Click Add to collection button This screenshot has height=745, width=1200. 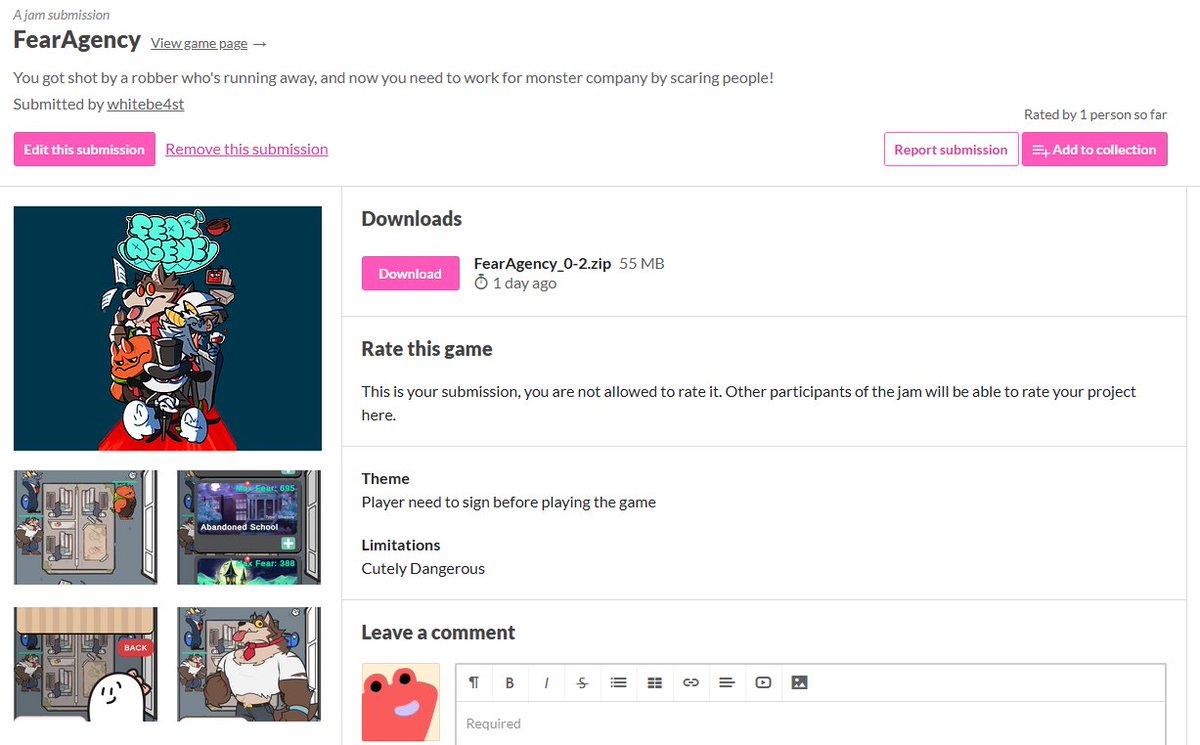(1094, 149)
